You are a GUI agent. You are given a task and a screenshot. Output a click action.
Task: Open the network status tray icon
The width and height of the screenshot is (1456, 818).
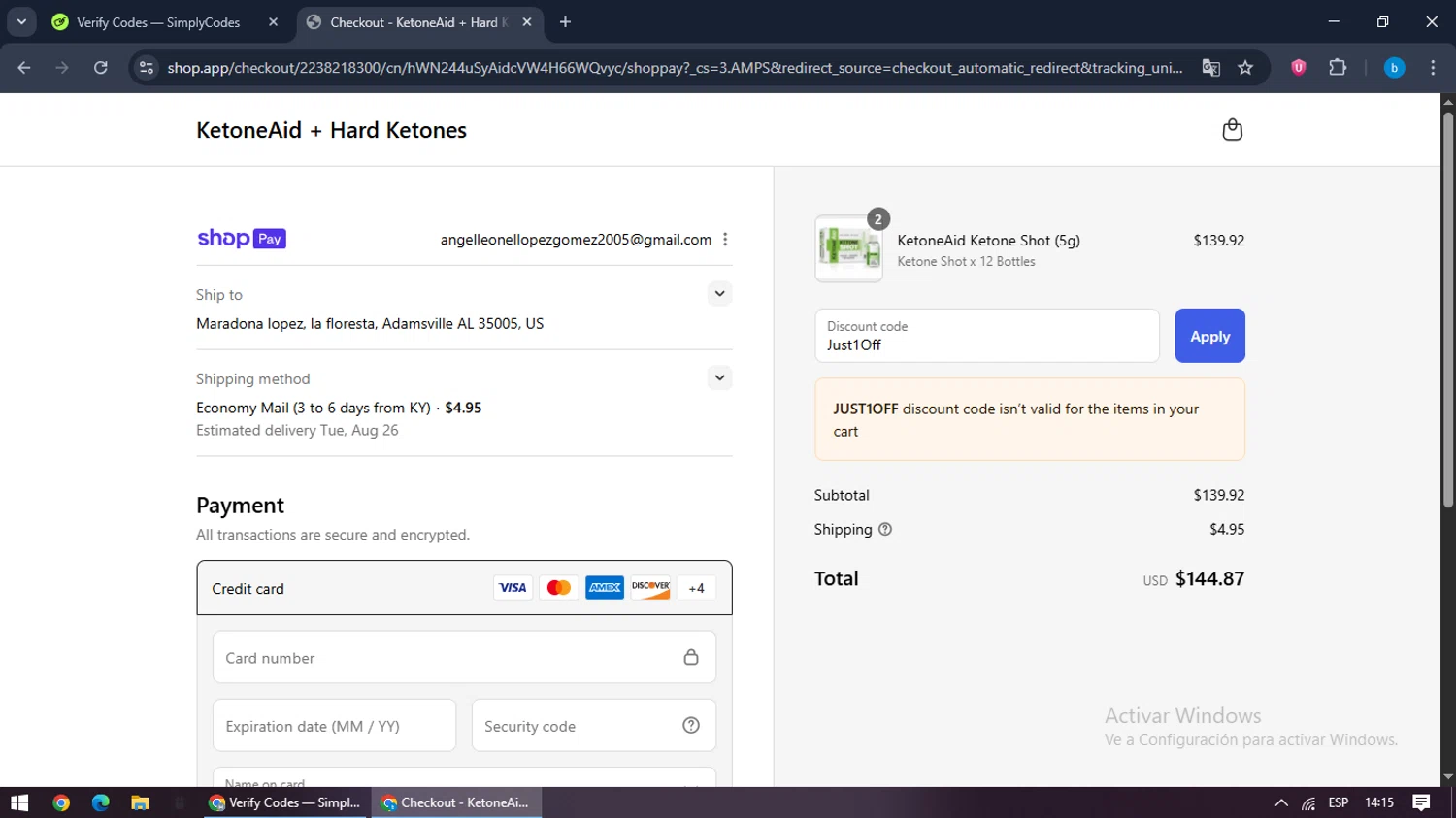coord(1308,802)
